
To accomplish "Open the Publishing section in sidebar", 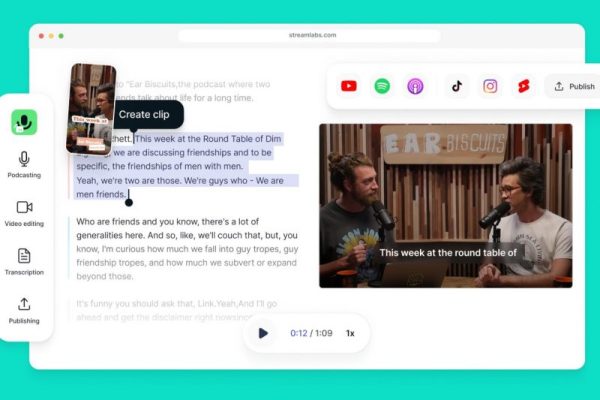I will pyautogui.click(x=24, y=311).
